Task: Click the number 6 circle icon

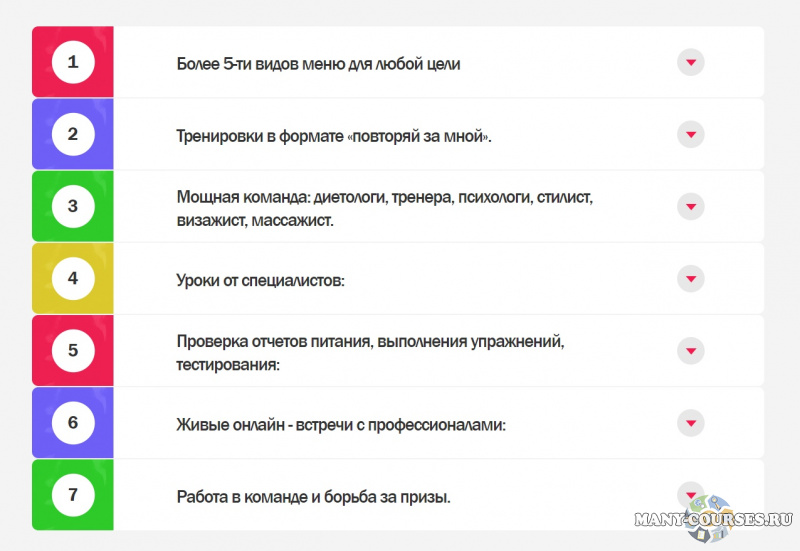Action: pos(73,422)
